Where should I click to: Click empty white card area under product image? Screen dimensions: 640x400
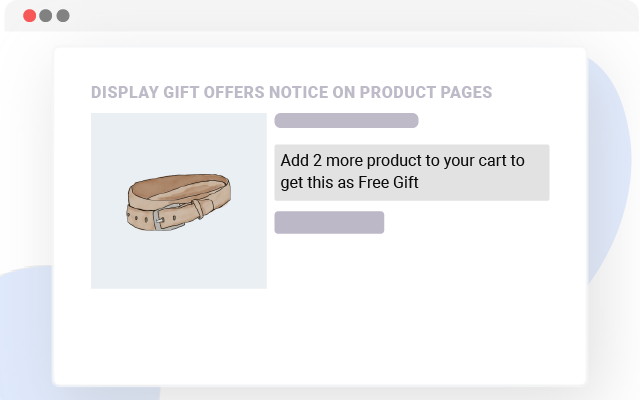click(179, 335)
